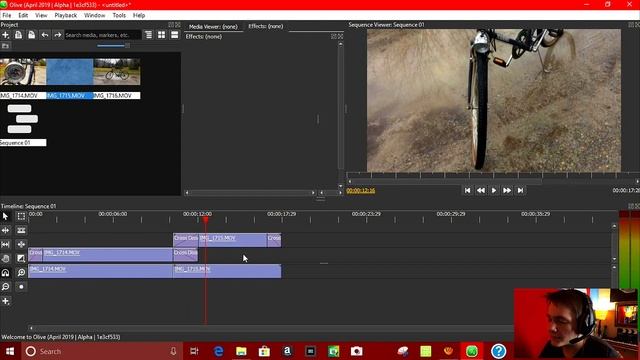Select the Razor tool
Viewport: 640px width, 360px height.
21,230
